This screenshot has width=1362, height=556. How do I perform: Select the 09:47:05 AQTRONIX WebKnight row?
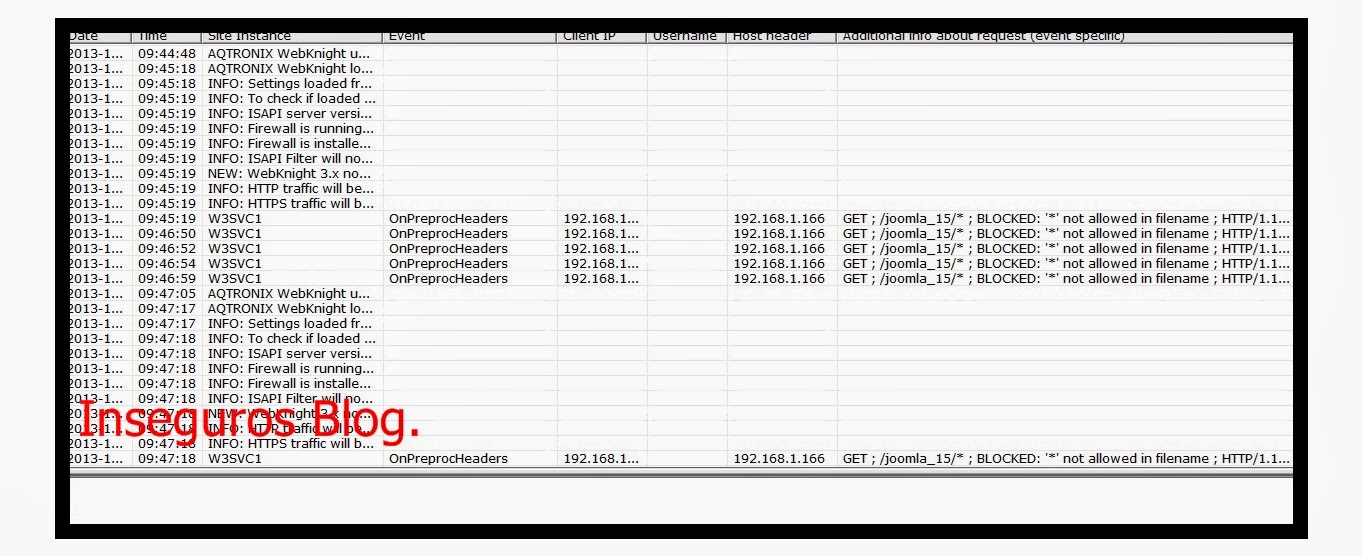288,294
